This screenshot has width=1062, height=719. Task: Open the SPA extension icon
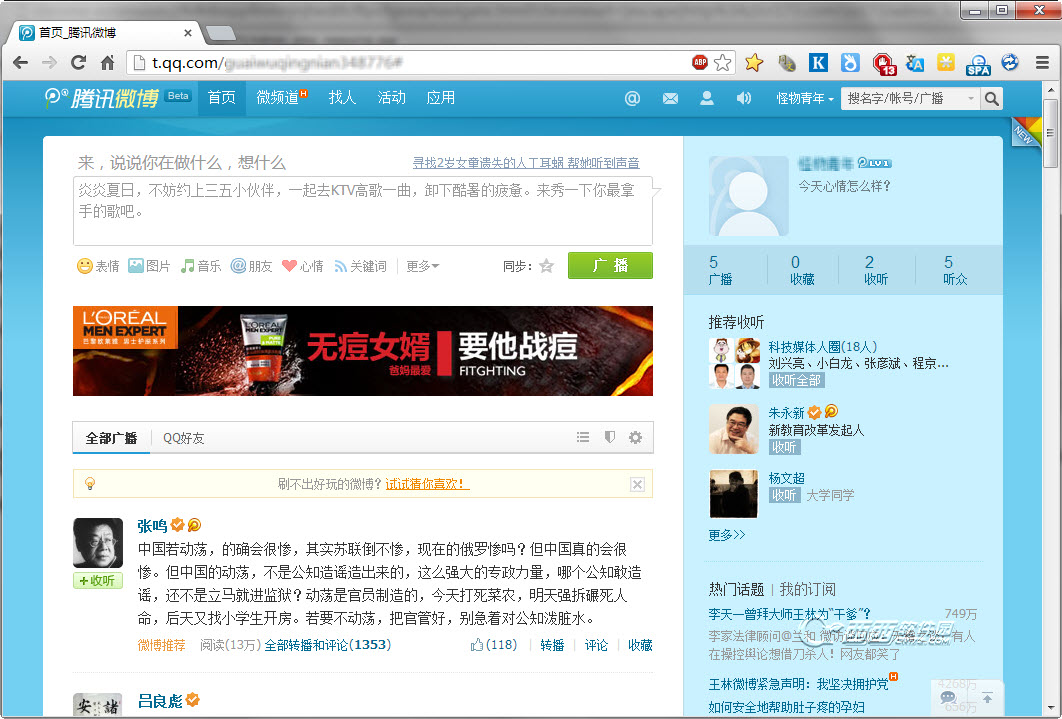978,64
